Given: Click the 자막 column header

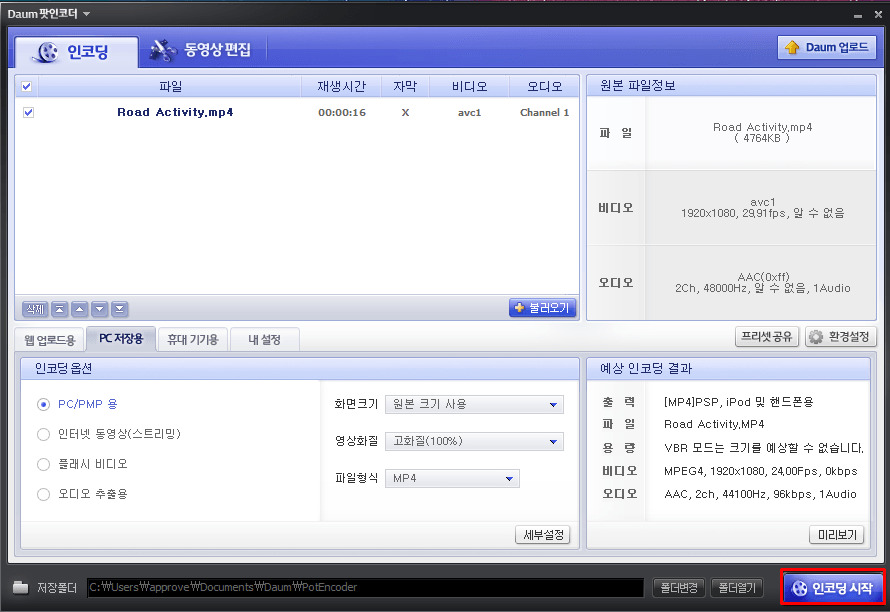Looking at the screenshot, I should pyautogui.click(x=405, y=86).
